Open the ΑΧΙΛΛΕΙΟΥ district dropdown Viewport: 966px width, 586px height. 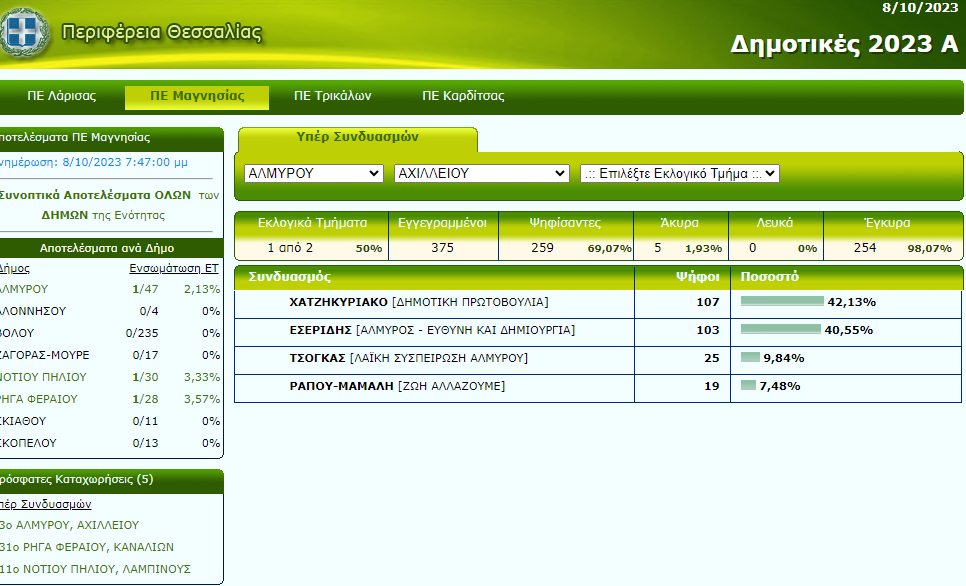(481, 173)
